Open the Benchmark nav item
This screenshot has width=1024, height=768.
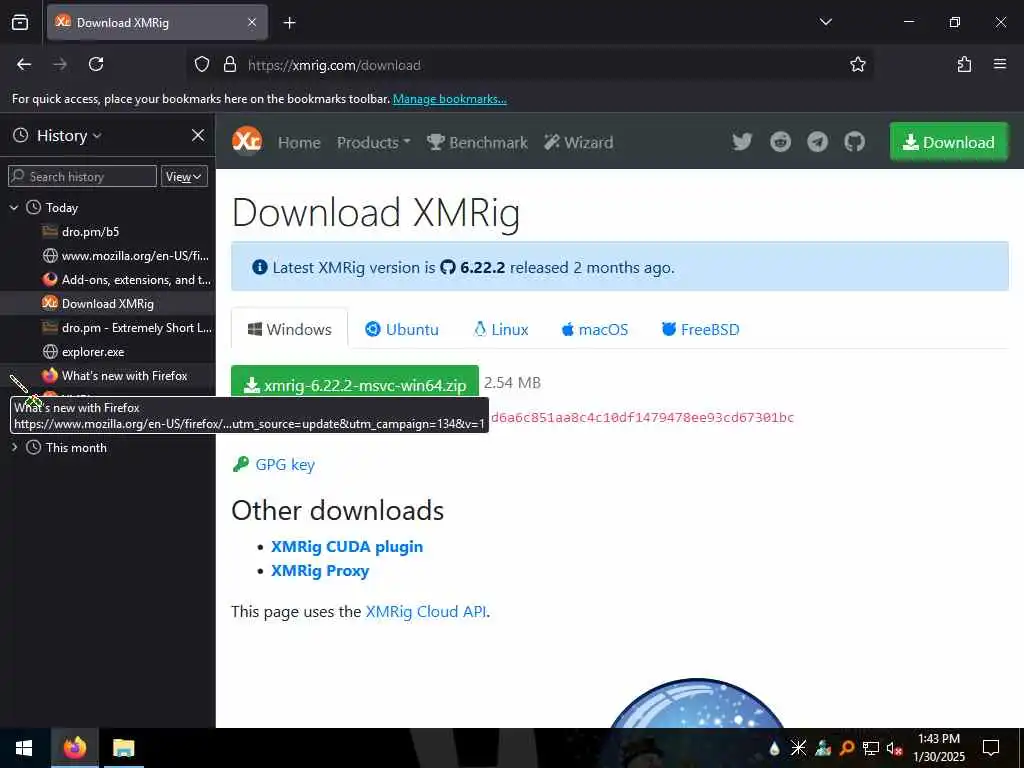[x=477, y=142]
